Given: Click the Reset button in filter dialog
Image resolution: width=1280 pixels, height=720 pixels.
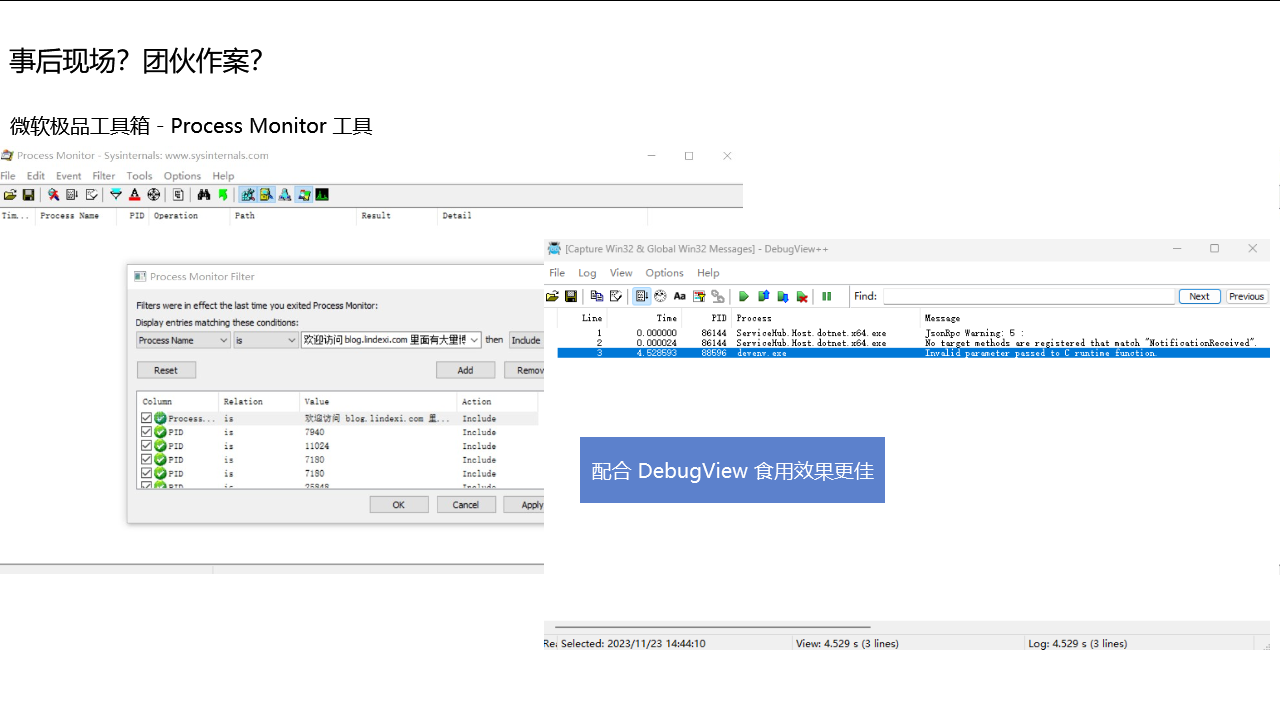Looking at the screenshot, I should [166, 370].
